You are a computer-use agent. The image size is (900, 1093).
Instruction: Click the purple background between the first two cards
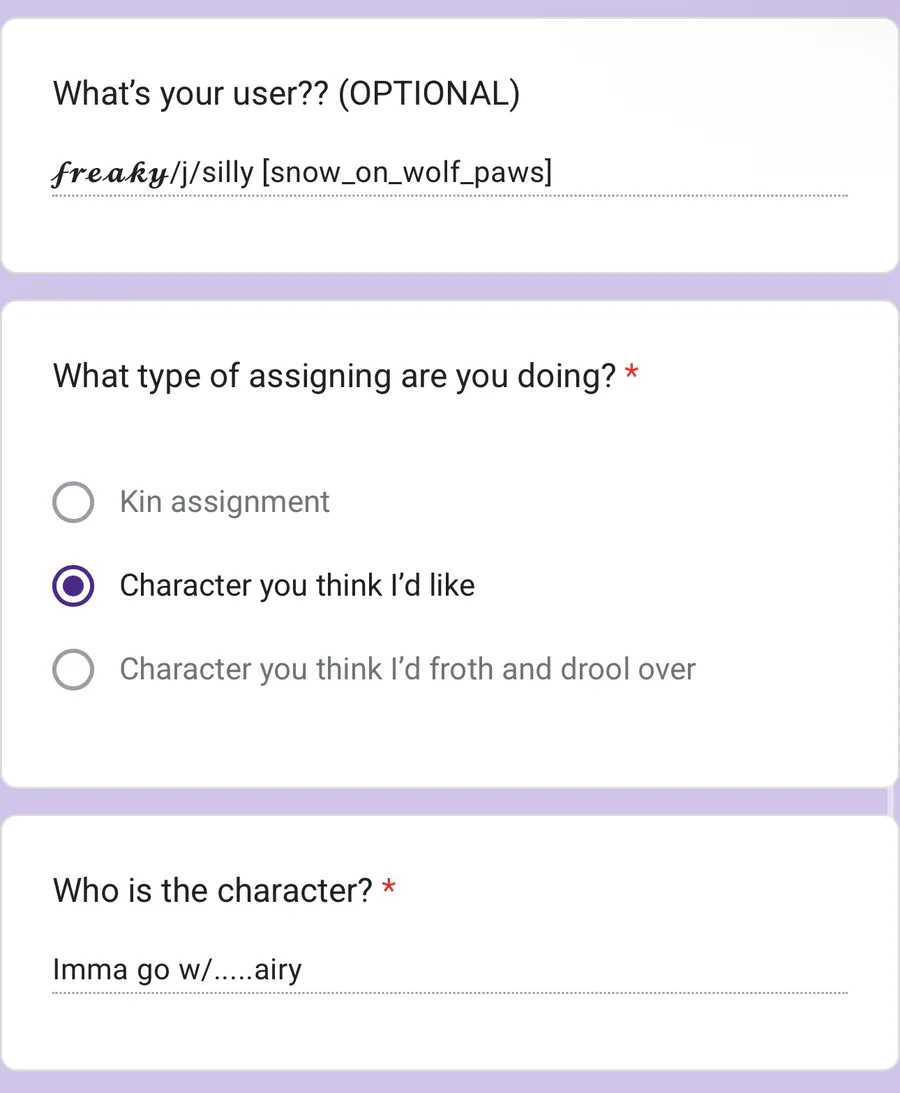click(450, 286)
